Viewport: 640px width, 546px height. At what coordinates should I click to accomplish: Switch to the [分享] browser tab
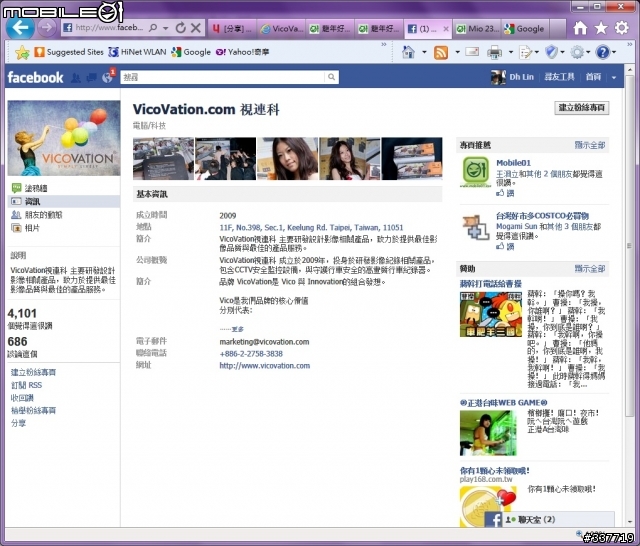tap(232, 29)
